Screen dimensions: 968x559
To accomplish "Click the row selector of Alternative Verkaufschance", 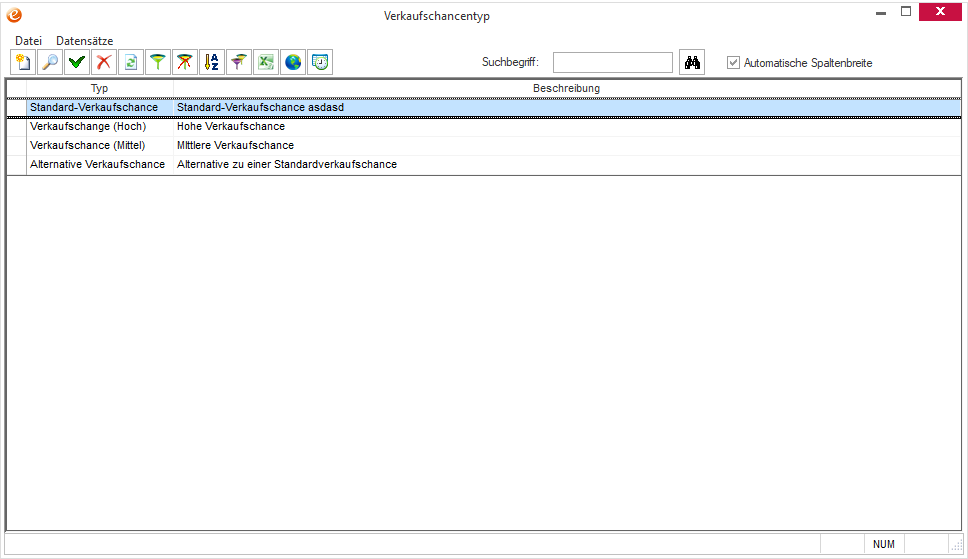I will coord(17,165).
